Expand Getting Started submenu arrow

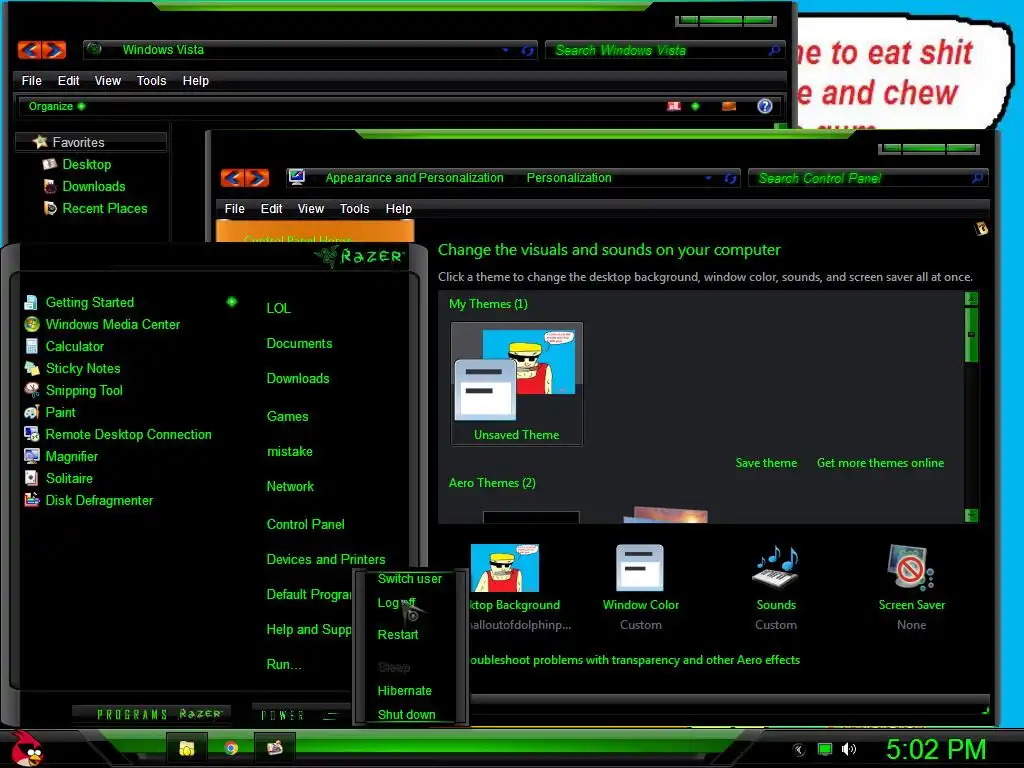click(x=231, y=302)
